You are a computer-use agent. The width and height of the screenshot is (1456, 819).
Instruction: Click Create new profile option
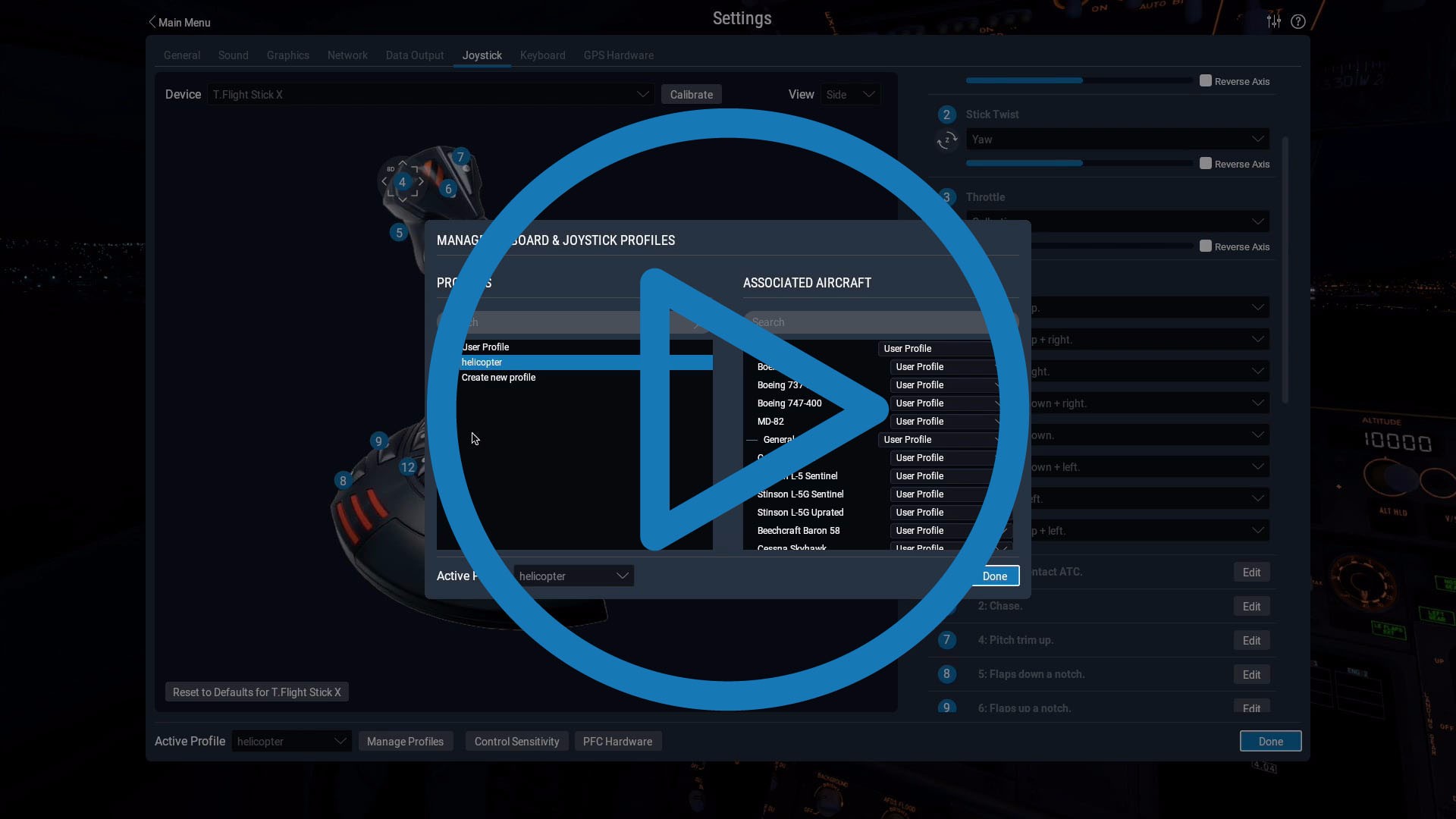(498, 377)
